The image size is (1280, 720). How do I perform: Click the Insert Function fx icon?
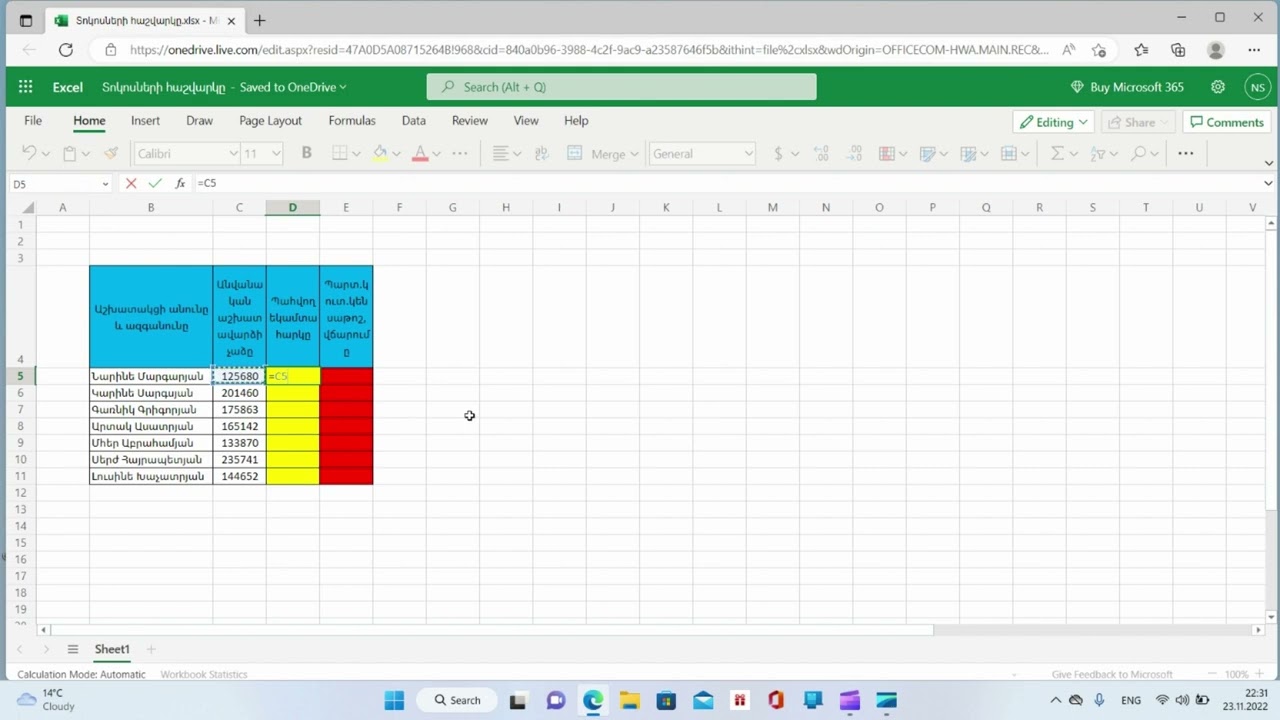coord(180,183)
